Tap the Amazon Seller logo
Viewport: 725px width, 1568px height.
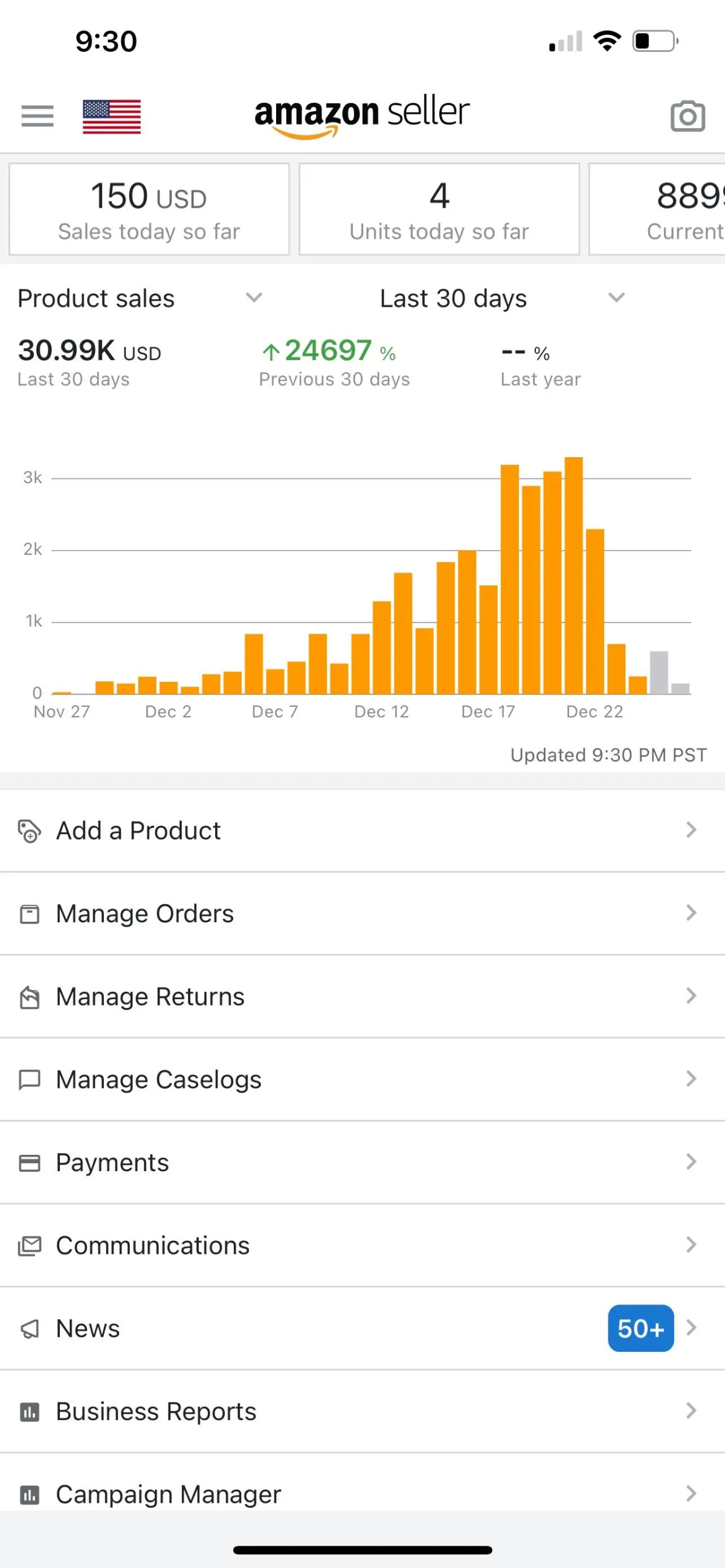(x=361, y=114)
